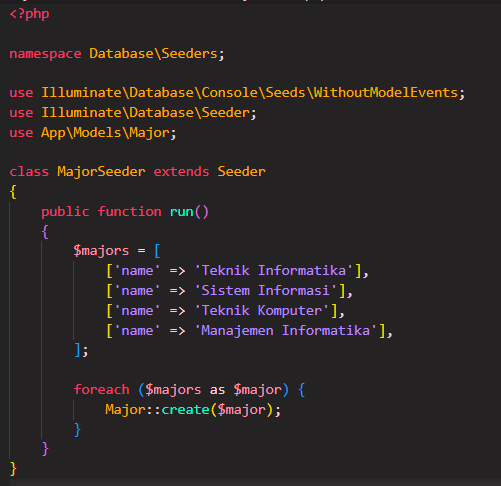Click the run function name

(182, 212)
